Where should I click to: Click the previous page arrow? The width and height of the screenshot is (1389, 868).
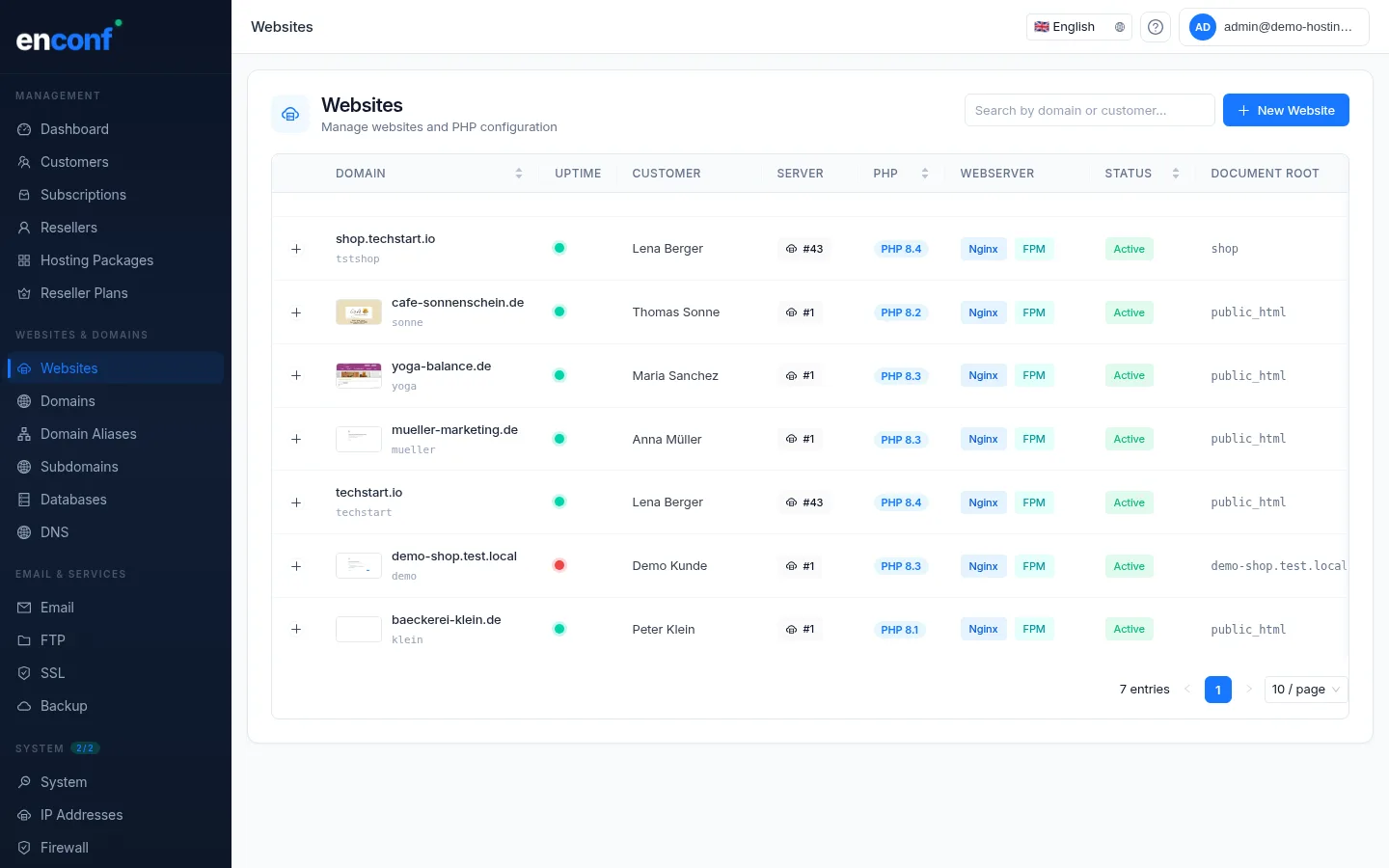[x=1187, y=690]
